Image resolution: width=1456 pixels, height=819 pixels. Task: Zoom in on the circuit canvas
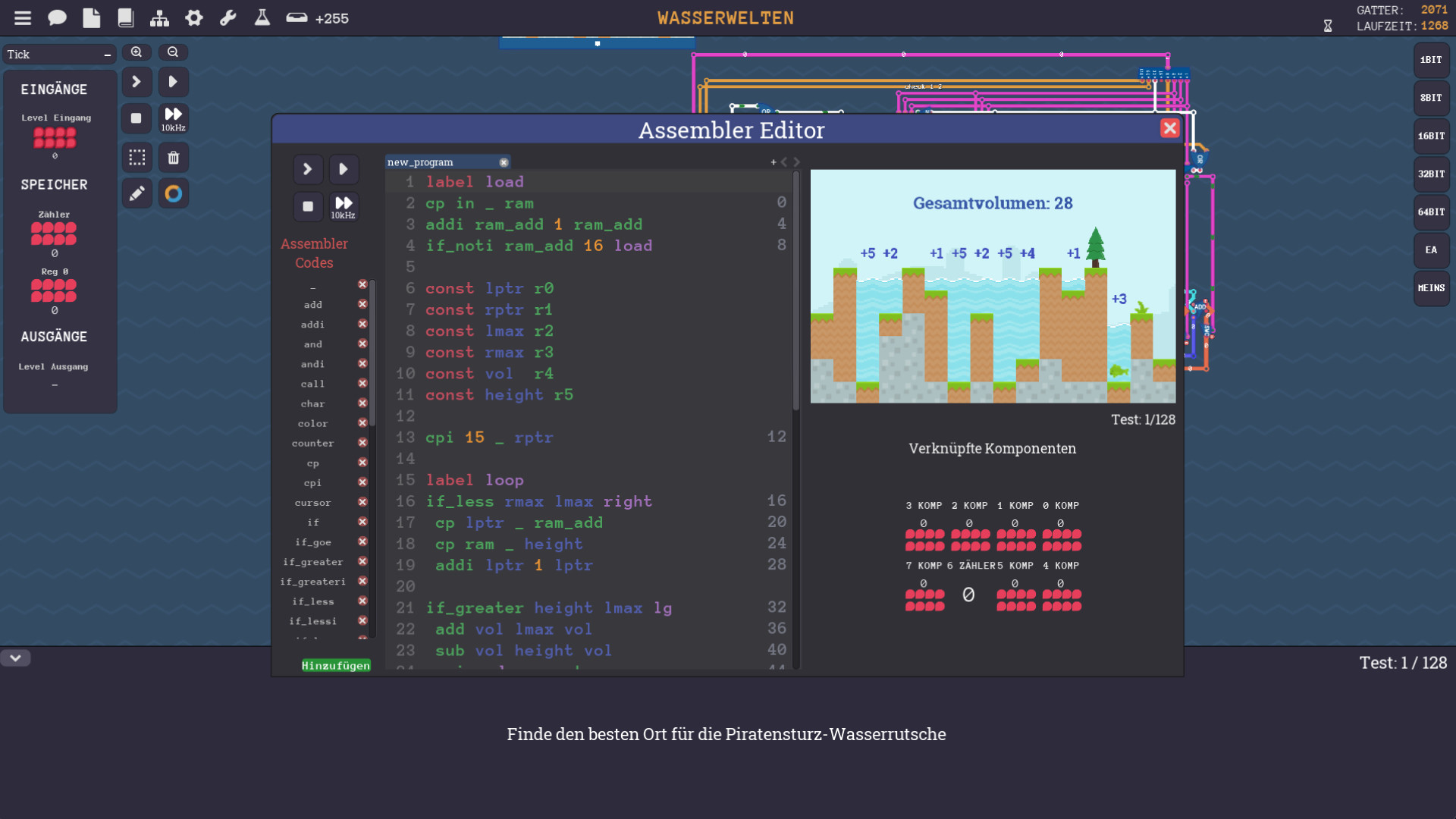click(x=136, y=52)
